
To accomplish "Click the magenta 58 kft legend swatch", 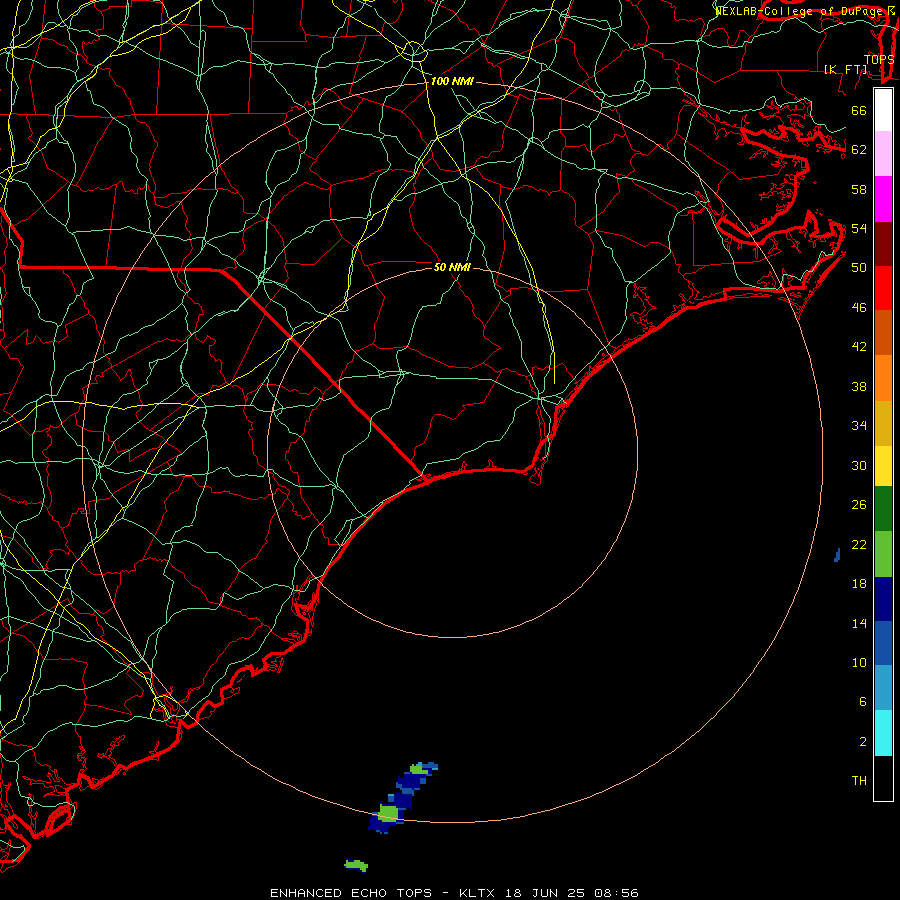I will [x=883, y=199].
